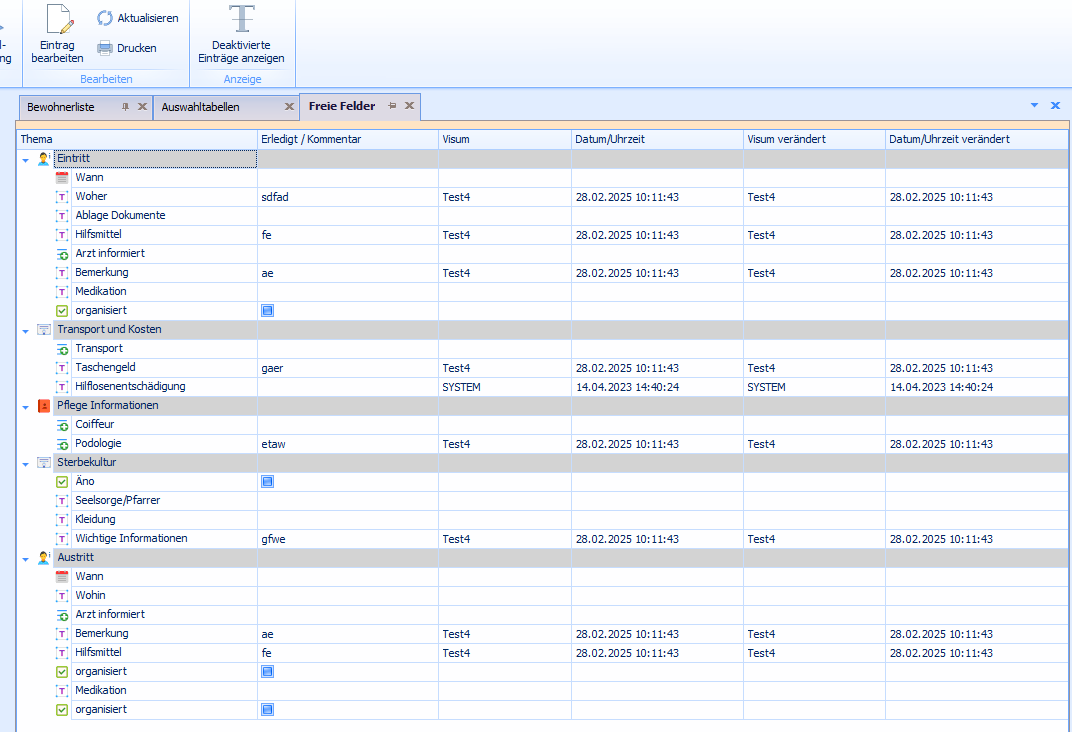This screenshot has height=732, width=1072.
Task: Collapse the Transport und Kosten group
Action: point(25,330)
